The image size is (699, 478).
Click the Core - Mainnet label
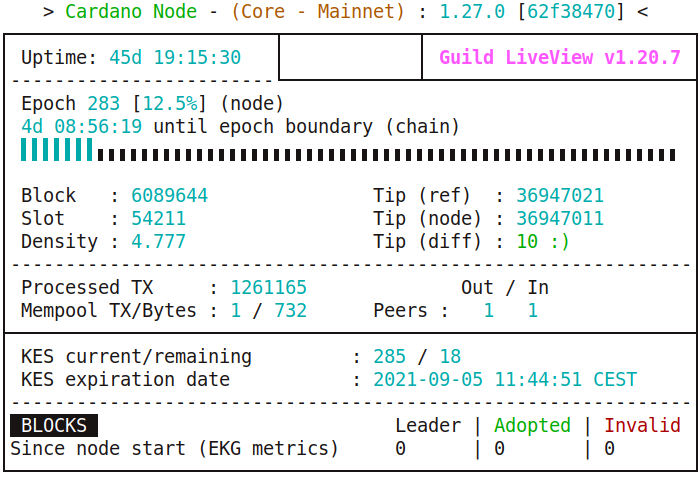[x=318, y=11]
